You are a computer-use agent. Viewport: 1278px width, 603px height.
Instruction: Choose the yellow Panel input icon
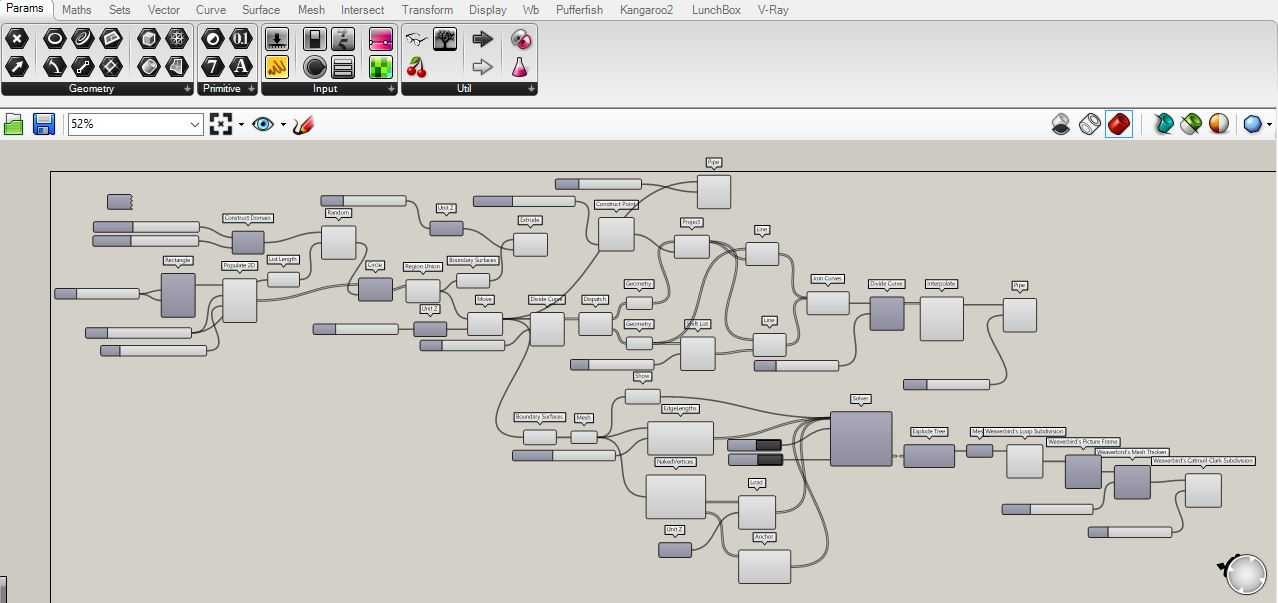(x=277, y=67)
